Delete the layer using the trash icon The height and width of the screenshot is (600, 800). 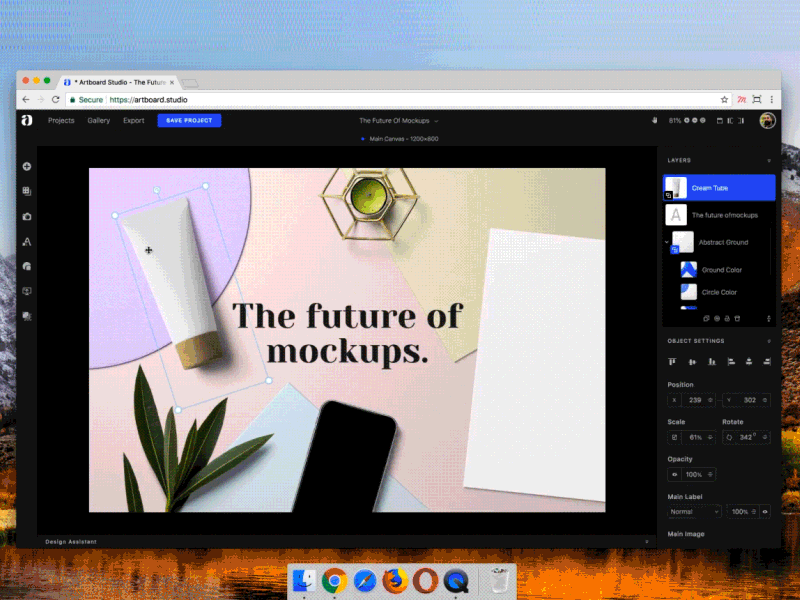click(737, 318)
